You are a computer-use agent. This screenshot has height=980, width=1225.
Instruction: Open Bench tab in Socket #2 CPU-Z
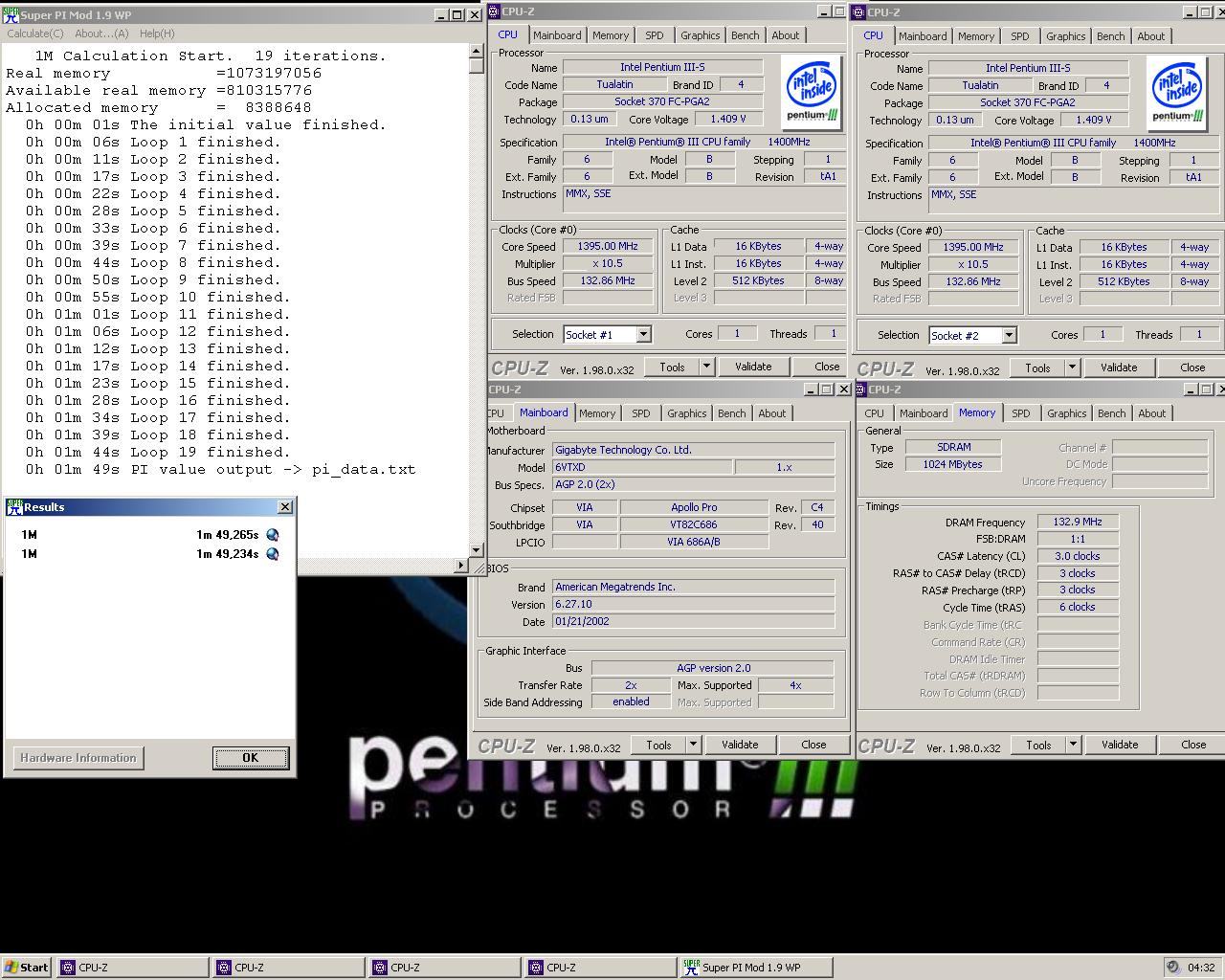pyautogui.click(x=1110, y=36)
